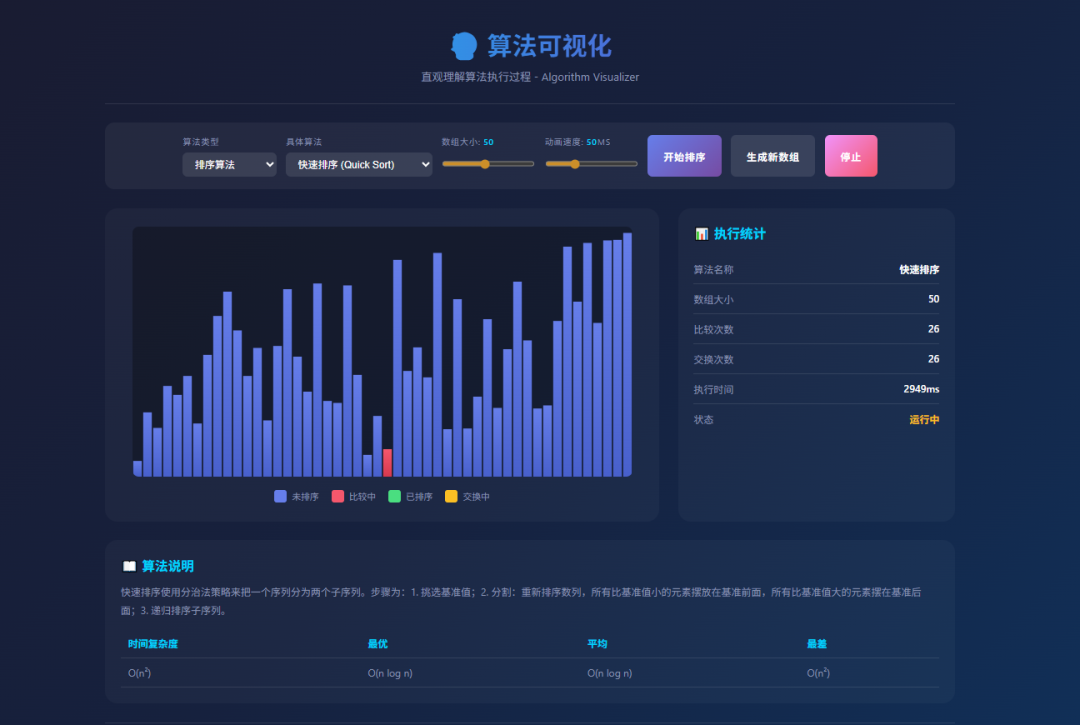Click the 时间复杂度 table header
The height and width of the screenshot is (725, 1080).
(x=150, y=644)
